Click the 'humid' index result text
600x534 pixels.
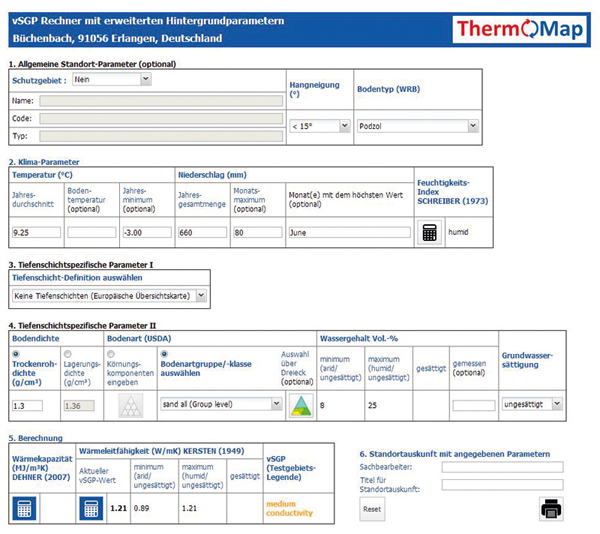458,232
